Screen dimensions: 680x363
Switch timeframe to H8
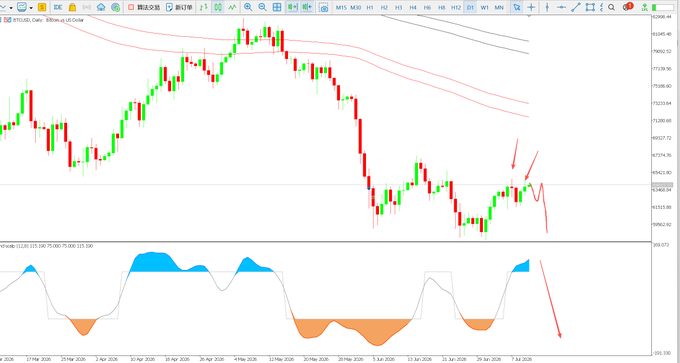441,7
